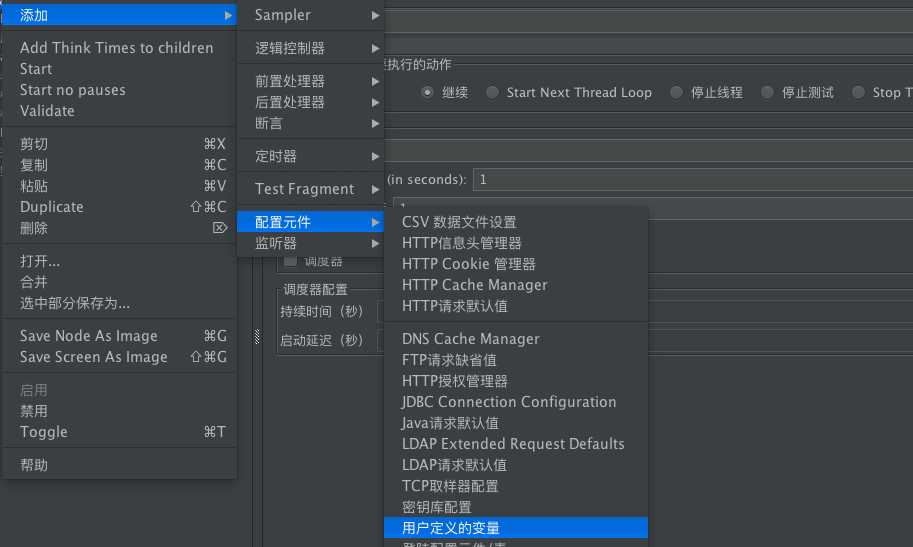The image size is (913, 547).
Task: Select Duplicate in the context menu
Action: (119, 207)
